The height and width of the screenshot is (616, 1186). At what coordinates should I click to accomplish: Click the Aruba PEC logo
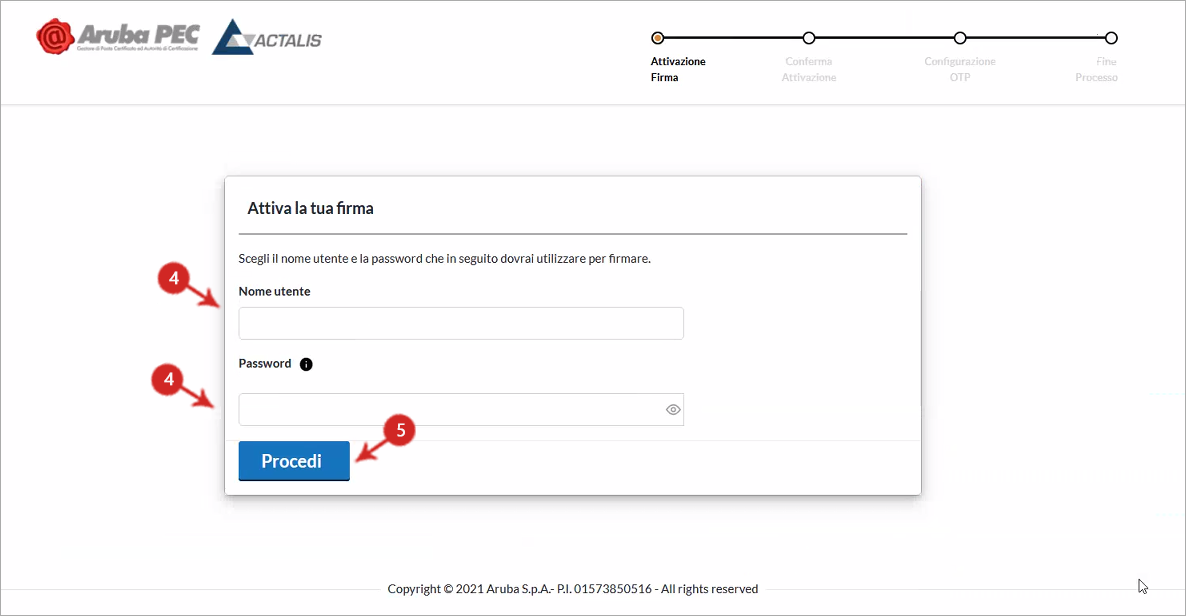click(117, 37)
